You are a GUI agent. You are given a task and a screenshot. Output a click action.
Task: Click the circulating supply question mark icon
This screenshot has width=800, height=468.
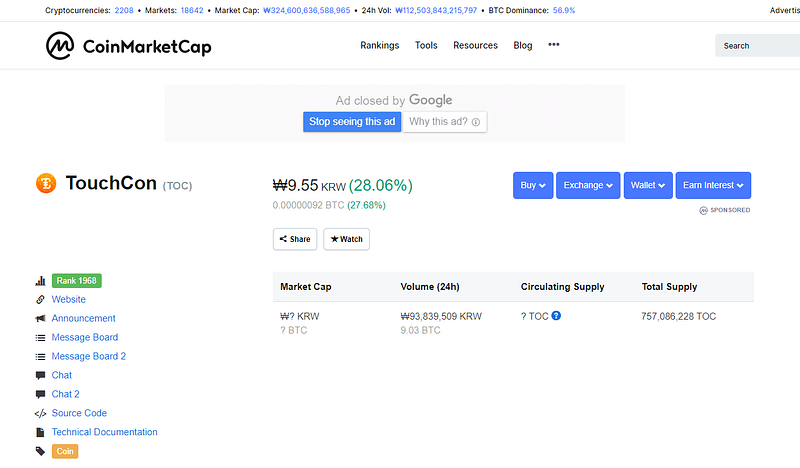pos(556,315)
